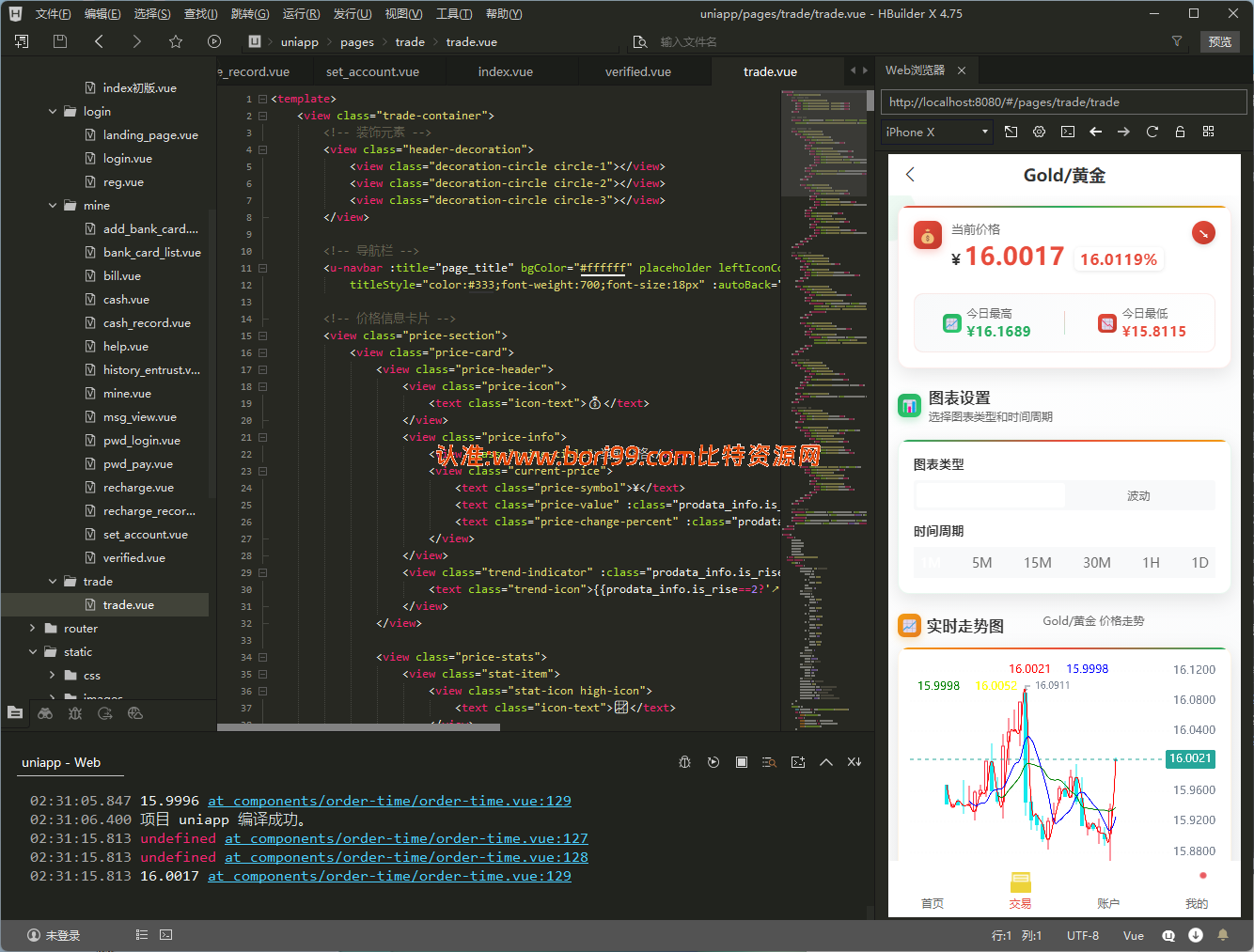This screenshot has height=952, width=1254.
Task: Open the 编辑(E) menu
Action: coord(102,14)
